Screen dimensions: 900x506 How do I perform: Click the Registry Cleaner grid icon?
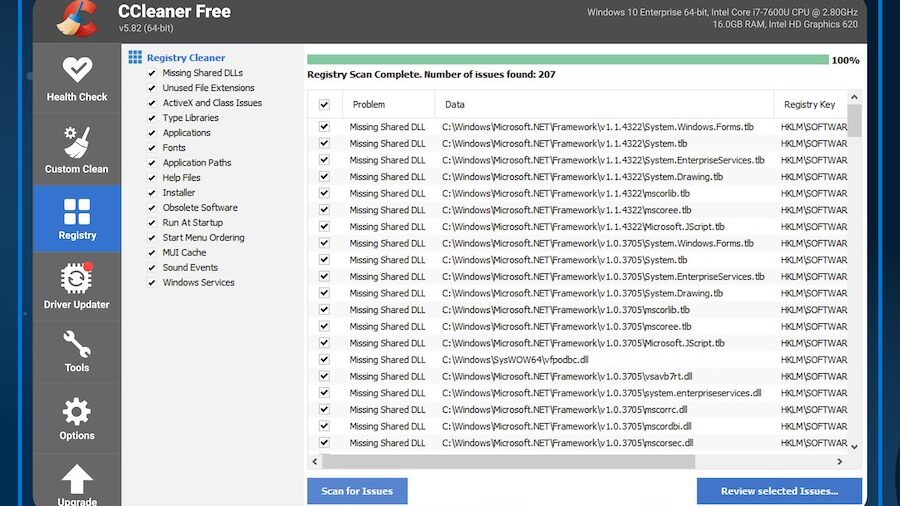click(x=135, y=58)
